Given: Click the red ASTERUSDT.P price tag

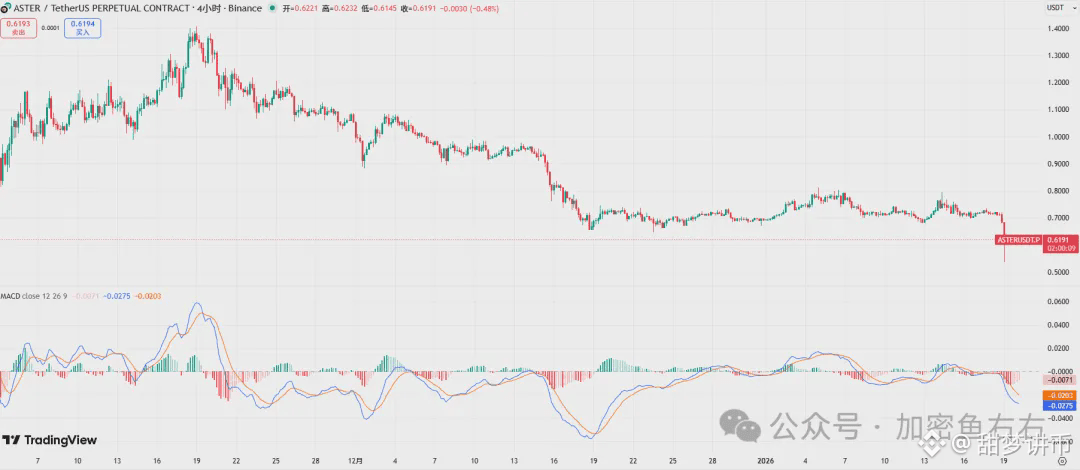Looking at the screenshot, I should 1019,239.
